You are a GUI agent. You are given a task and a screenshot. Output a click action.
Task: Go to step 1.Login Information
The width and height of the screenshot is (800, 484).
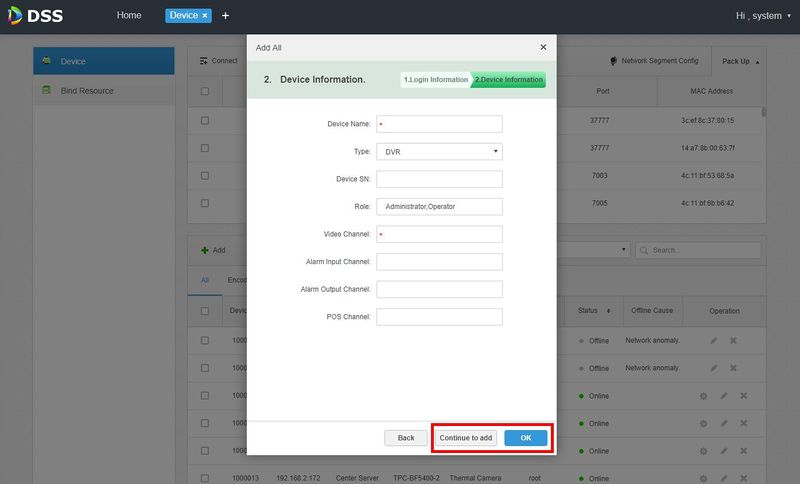tap(435, 80)
